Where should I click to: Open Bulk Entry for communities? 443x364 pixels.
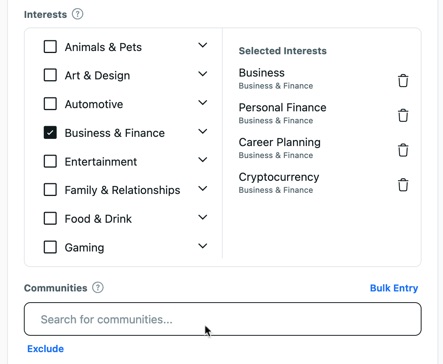point(394,288)
